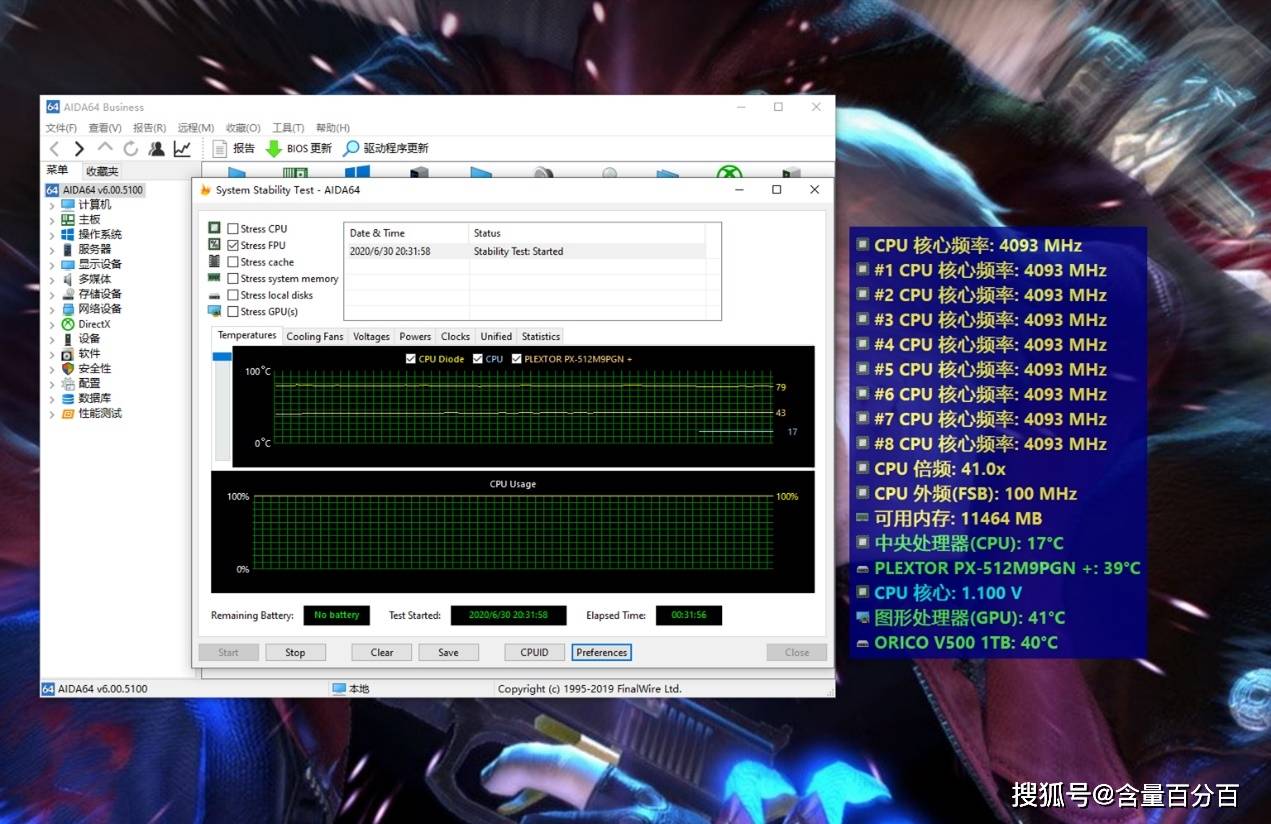The width and height of the screenshot is (1271, 824).
Task: Select the 操作系统 Windows logo icon
Action: 68,235
